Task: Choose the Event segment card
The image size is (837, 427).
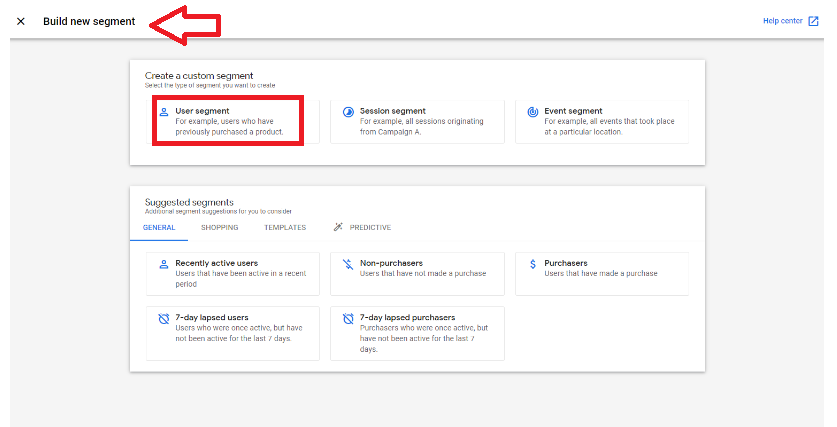Action: click(602, 122)
